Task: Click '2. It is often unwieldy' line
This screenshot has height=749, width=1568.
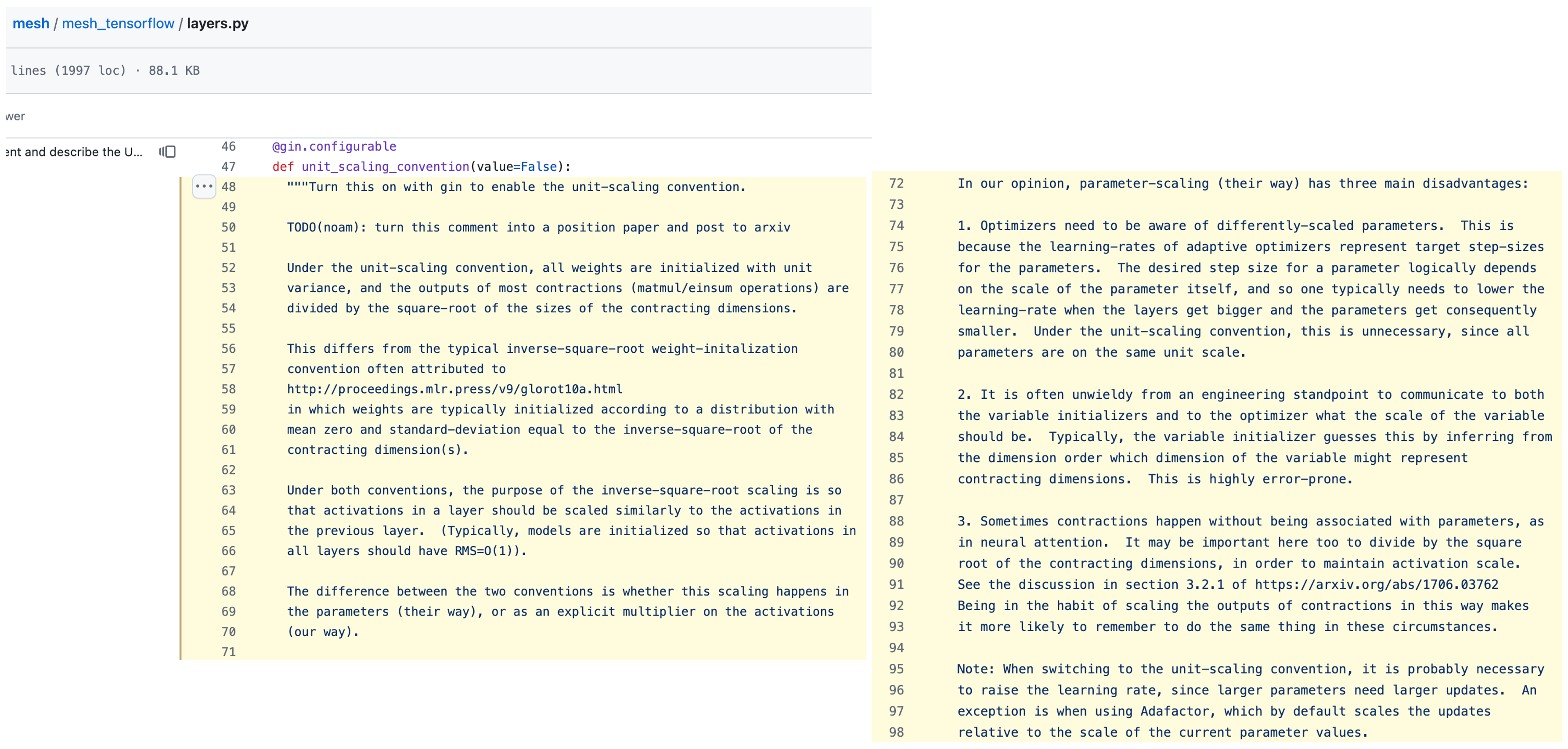Action: tap(1250, 394)
